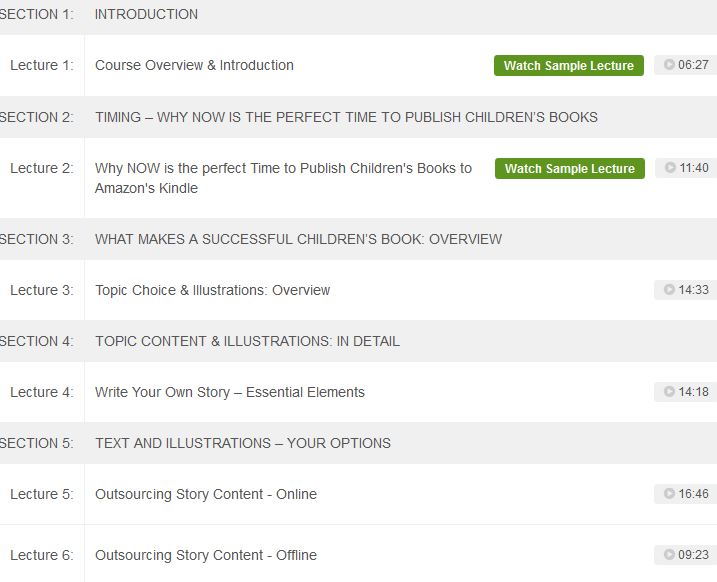This screenshot has width=717, height=582.
Task: Click the play icon beside 14:18 duration
Action: [669, 391]
